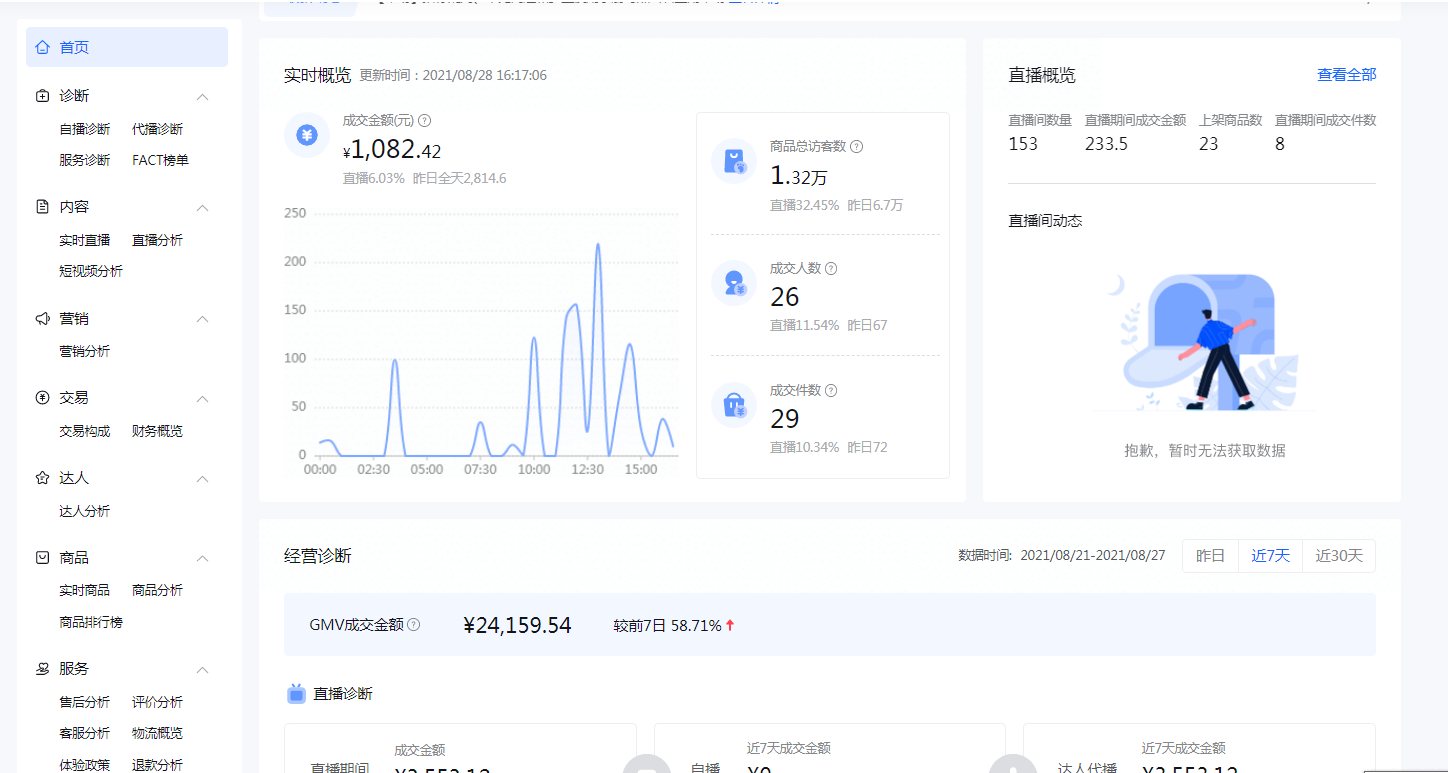Open 营销分析 page
The image size is (1448, 773).
point(85,351)
